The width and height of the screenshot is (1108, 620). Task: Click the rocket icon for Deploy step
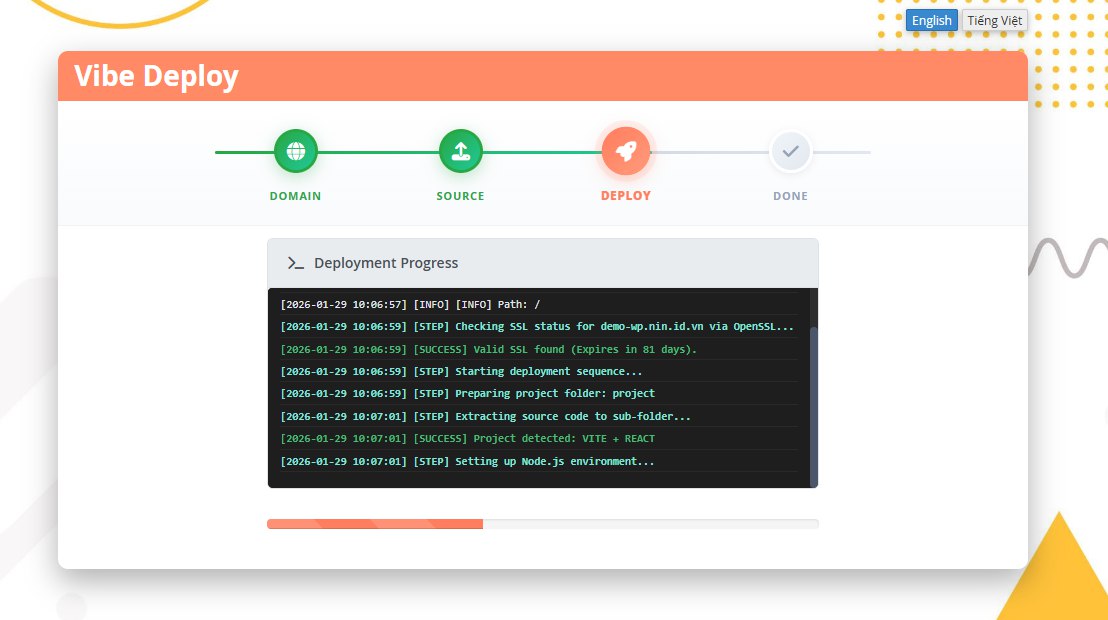[x=626, y=151]
